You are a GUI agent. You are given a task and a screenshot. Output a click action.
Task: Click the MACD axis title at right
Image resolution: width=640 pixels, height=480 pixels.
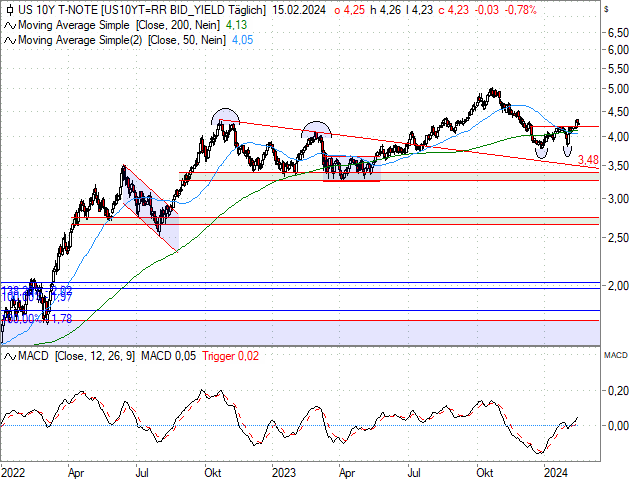pos(616,356)
